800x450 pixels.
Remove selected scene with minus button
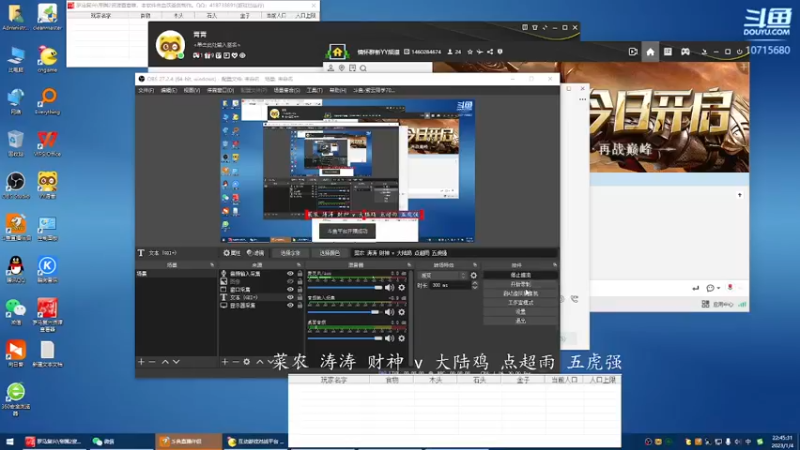click(x=152, y=362)
